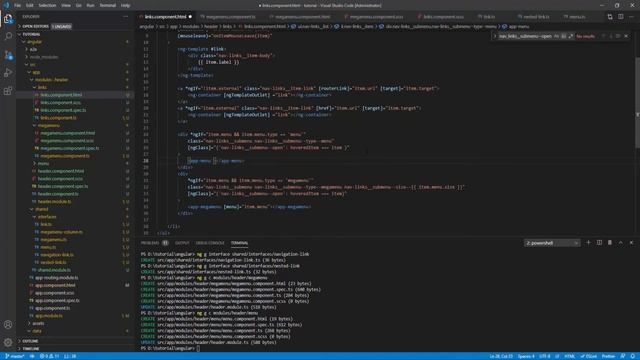Open the Run and Debug view
This screenshot has height=360, width=640.
[x=8, y=73]
